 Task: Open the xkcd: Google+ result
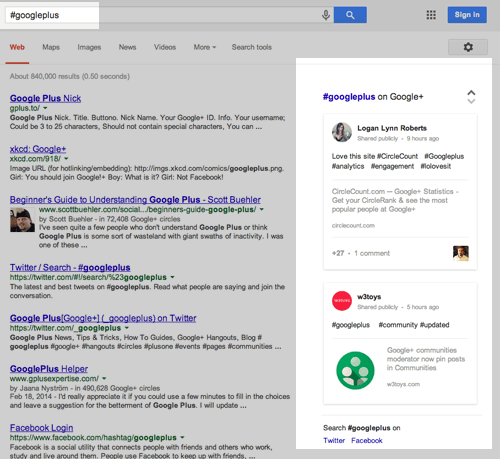pyautogui.click(x=38, y=149)
